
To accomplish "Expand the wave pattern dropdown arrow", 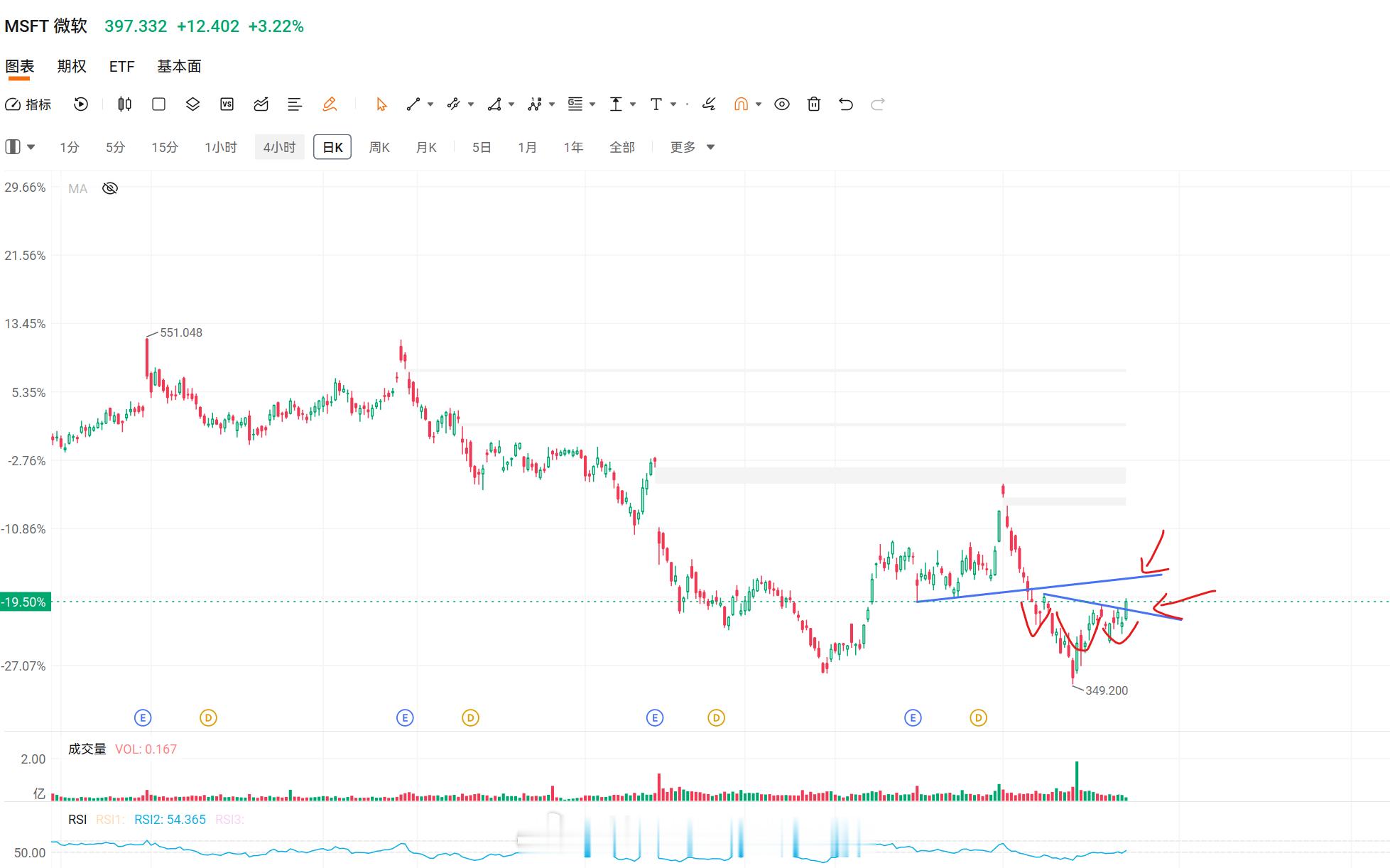I will click(552, 104).
